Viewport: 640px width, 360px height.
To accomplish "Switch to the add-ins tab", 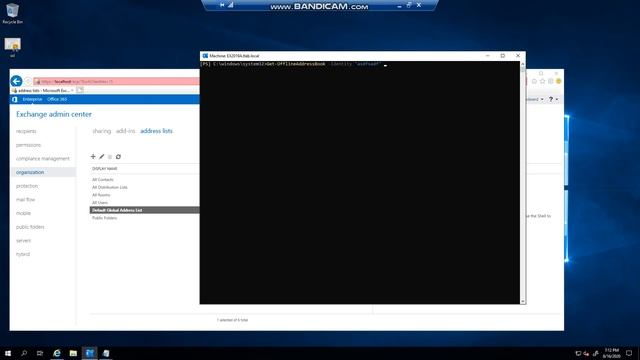I will 125,131.
